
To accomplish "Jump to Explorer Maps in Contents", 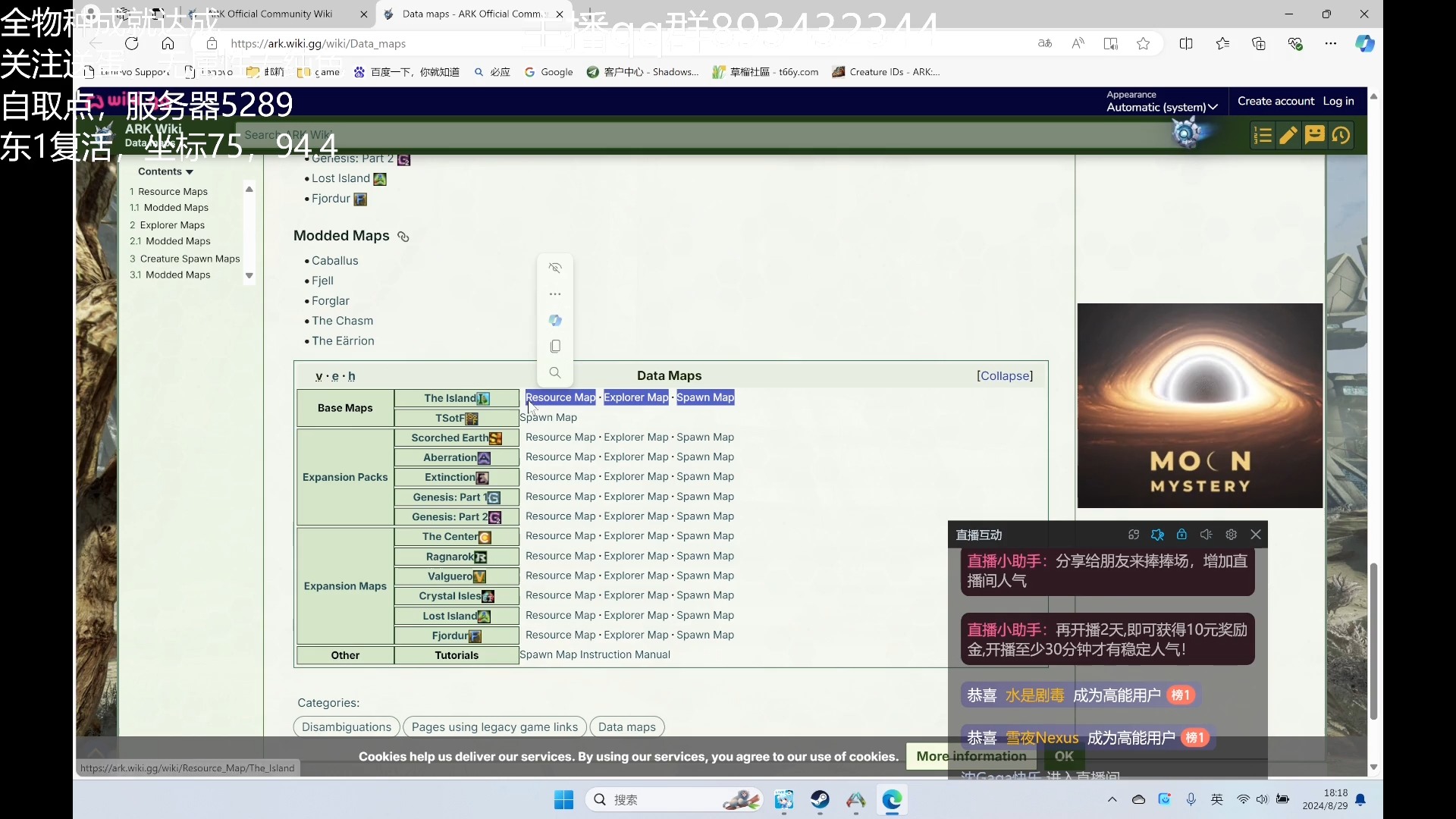I will (167, 225).
